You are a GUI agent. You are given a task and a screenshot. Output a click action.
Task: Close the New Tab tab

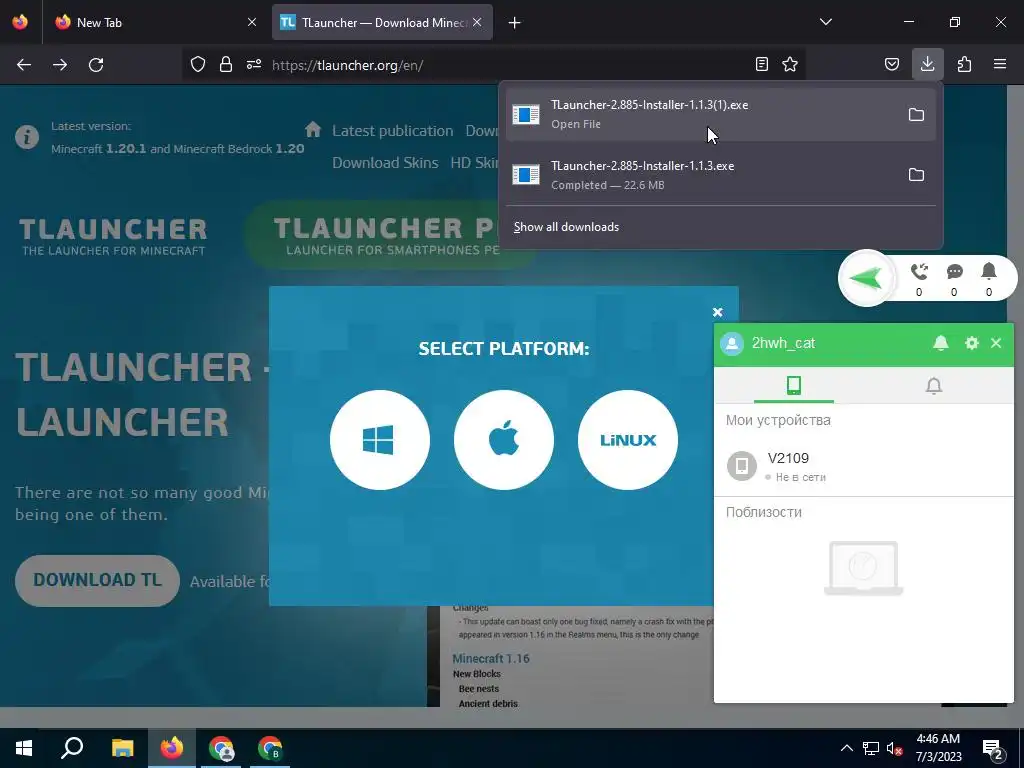tap(252, 22)
